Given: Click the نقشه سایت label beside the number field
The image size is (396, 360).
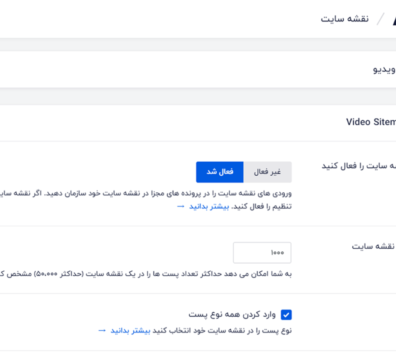Looking at the screenshot, I should pyautogui.click(x=373, y=246).
